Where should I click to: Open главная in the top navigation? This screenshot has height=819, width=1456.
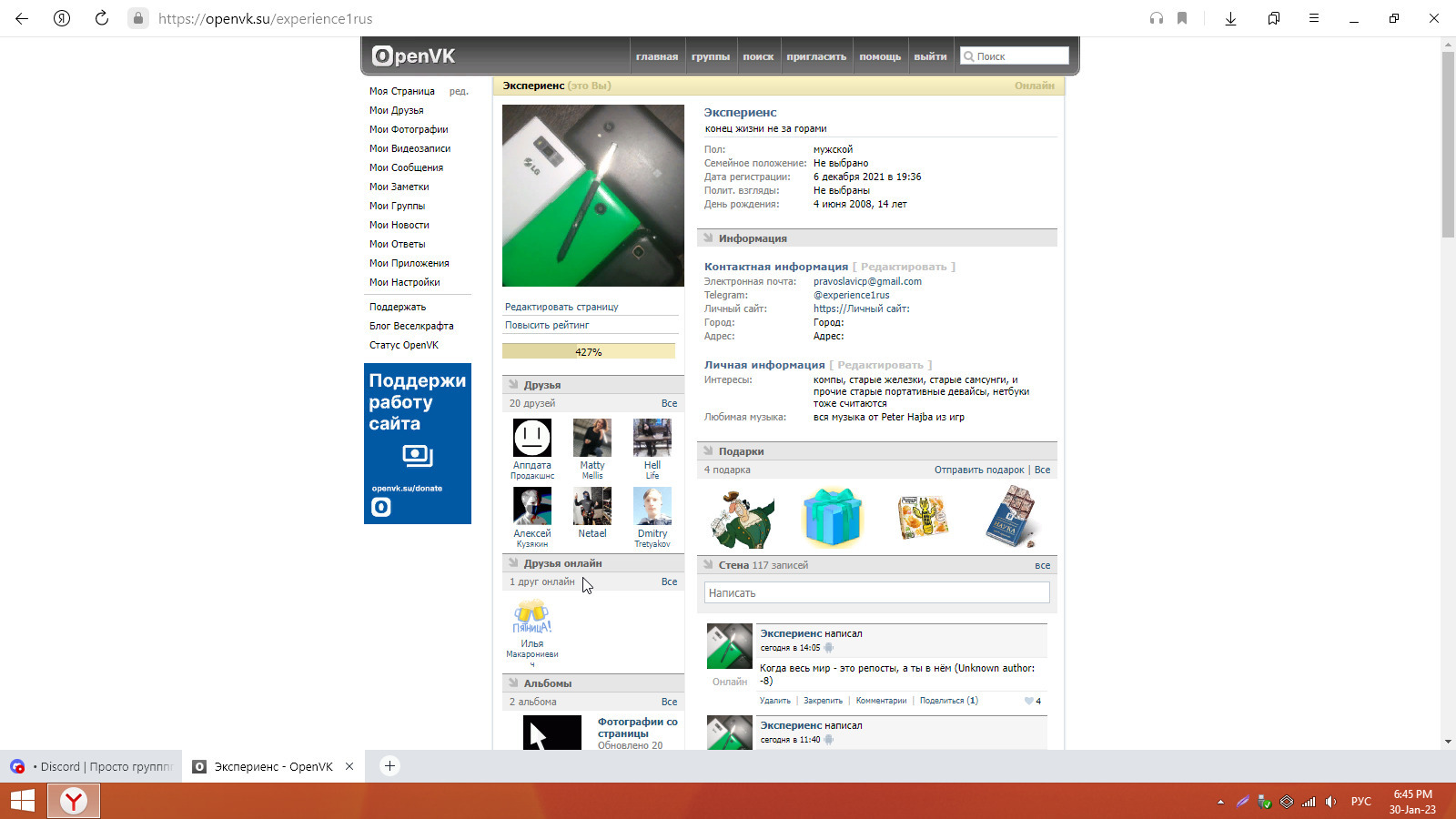tap(657, 56)
